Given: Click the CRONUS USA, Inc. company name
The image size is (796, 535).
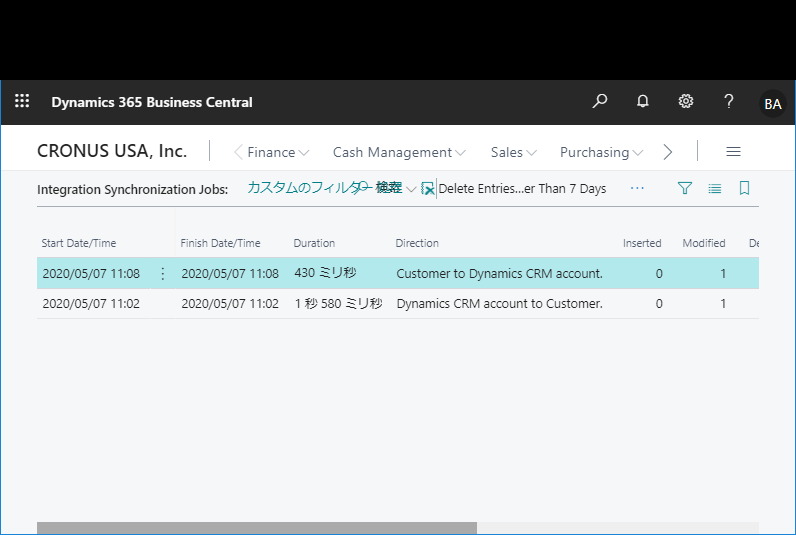Looking at the screenshot, I should pyautogui.click(x=112, y=151).
